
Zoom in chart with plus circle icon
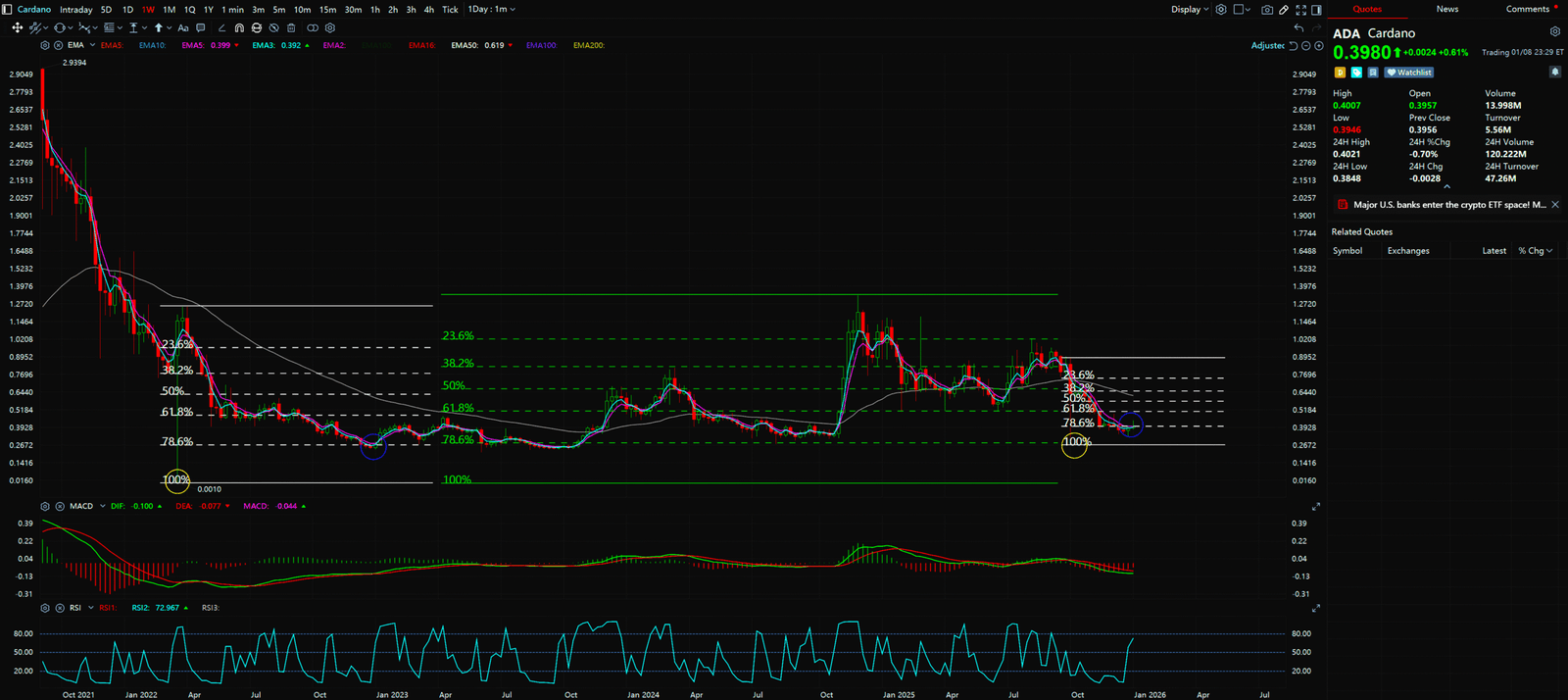pyautogui.click(x=1318, y=46)
